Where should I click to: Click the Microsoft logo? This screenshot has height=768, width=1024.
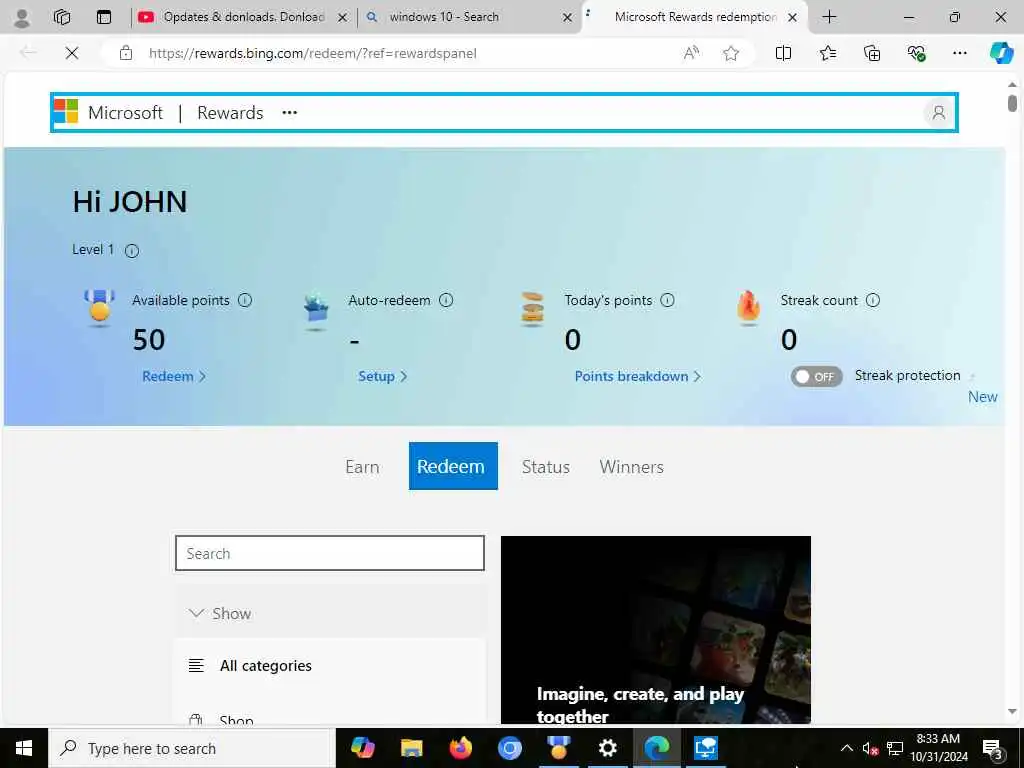point(65,112)
